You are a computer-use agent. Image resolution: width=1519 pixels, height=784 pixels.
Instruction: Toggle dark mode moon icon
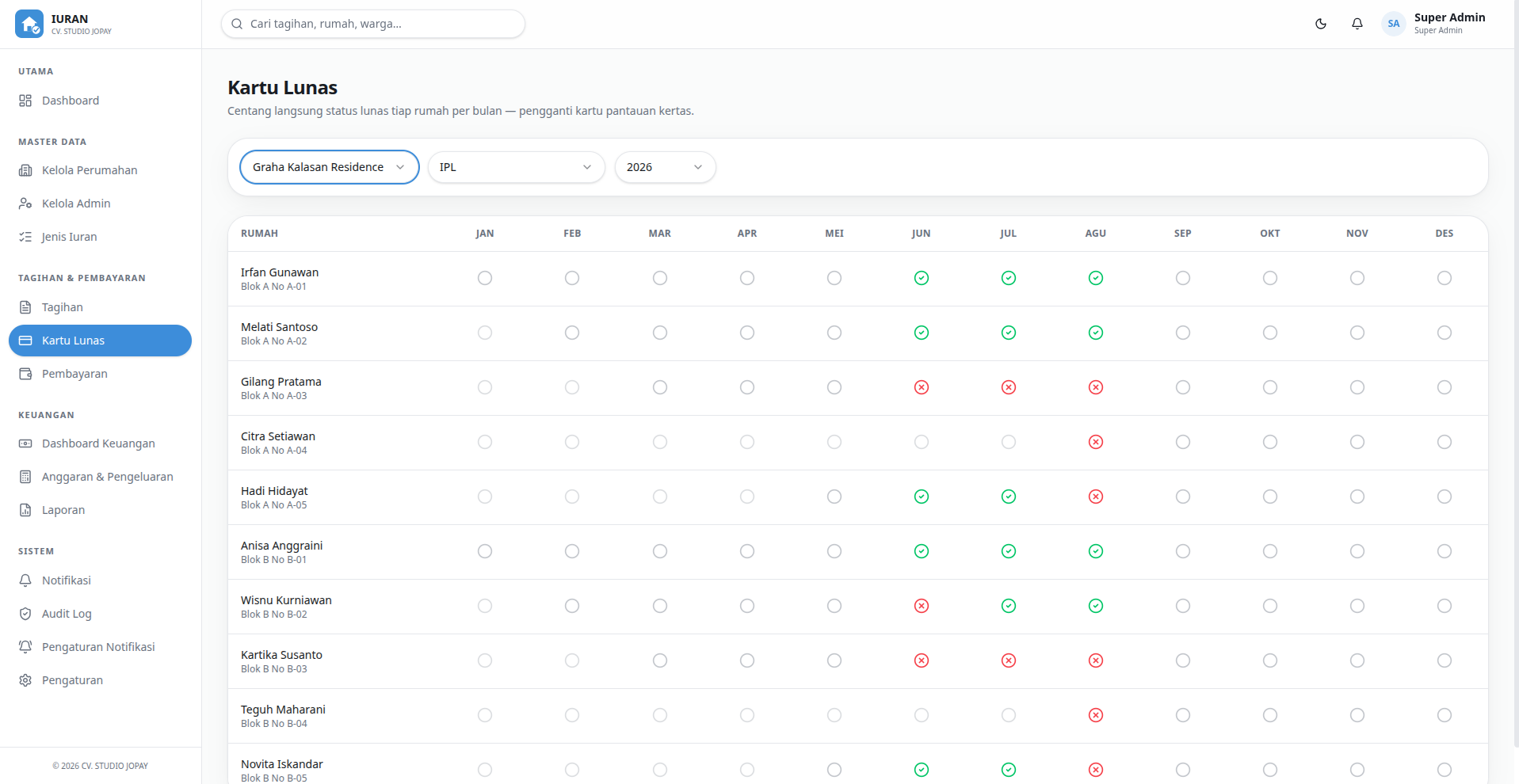(1321, 24)
